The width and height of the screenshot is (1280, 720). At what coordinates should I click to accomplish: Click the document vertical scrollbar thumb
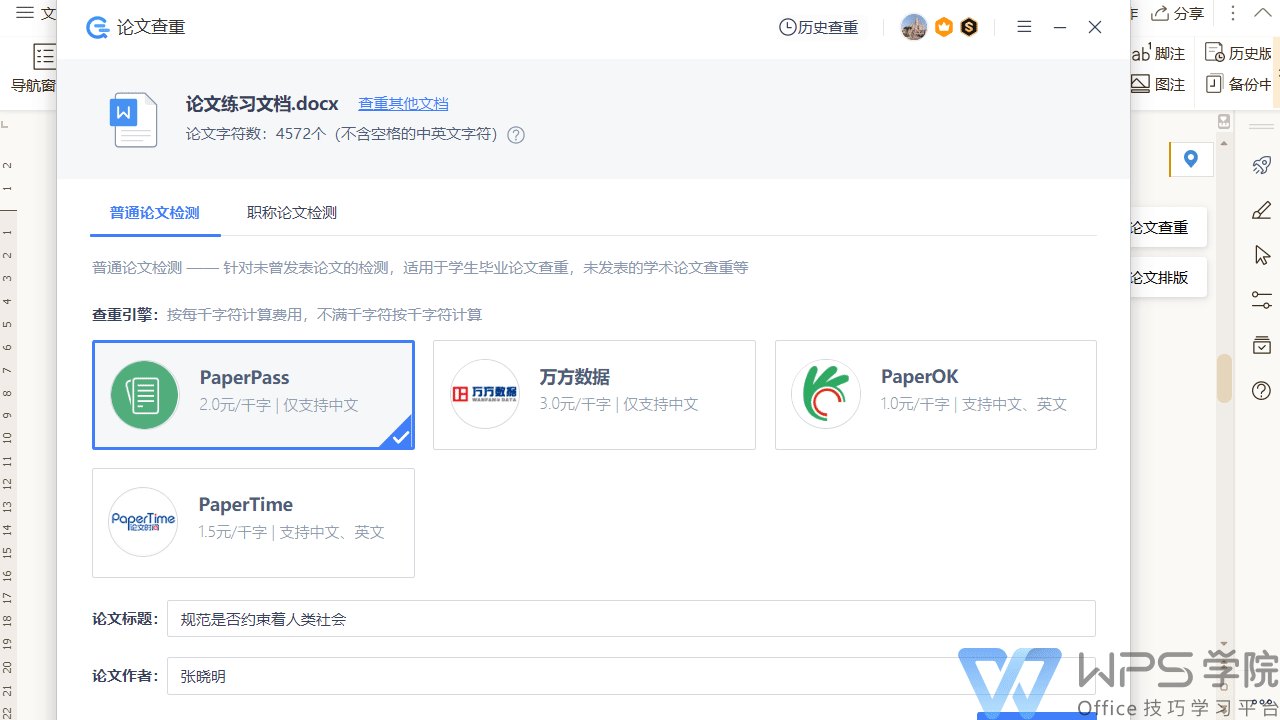[x=1224, y=378]
